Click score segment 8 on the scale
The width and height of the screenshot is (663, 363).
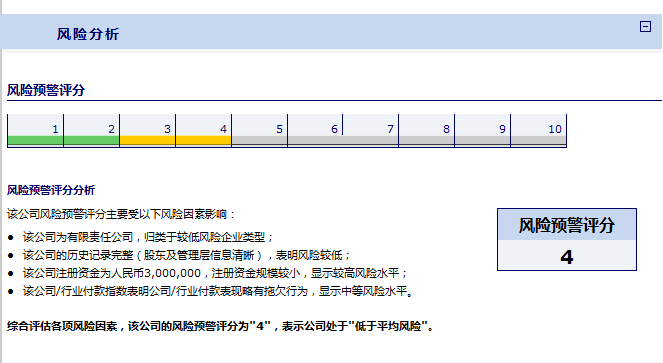coord(427,130)
